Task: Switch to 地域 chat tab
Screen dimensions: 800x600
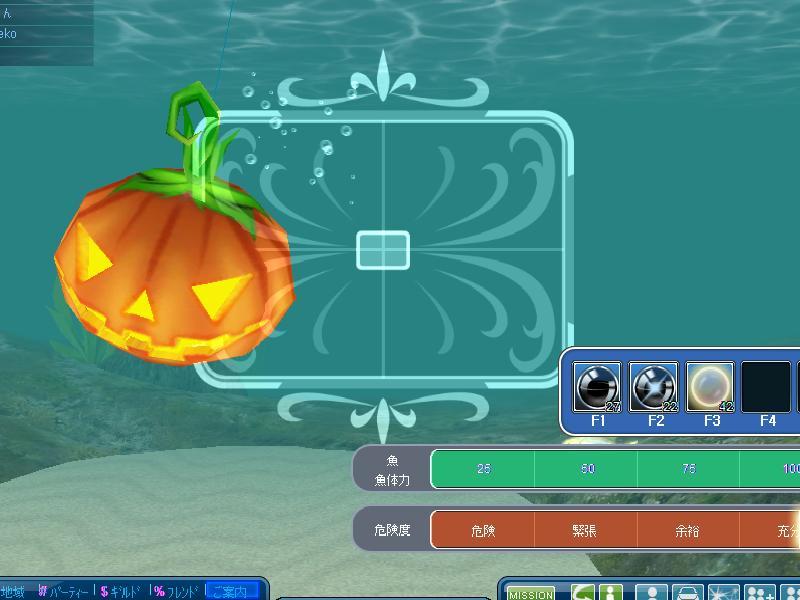Action: (x=13, y=591)
